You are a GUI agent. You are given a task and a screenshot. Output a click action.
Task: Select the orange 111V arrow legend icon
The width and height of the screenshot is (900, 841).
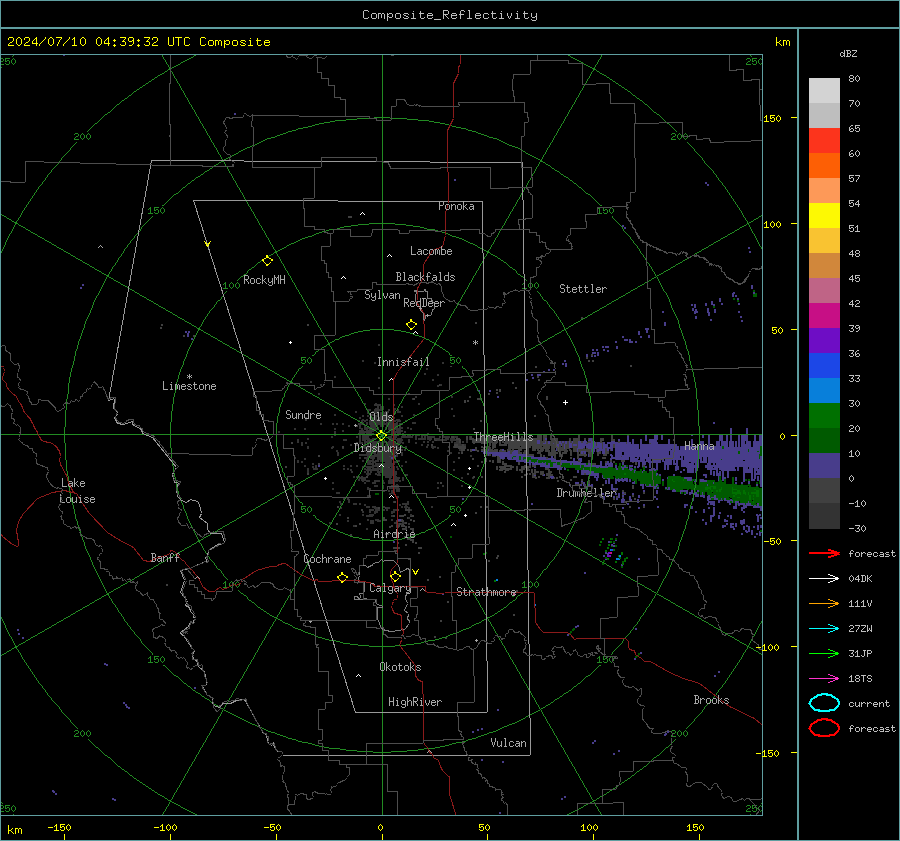click(x=824, y=603)
